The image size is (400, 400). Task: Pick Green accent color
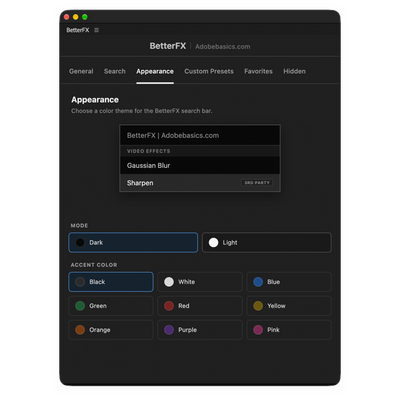click(111, 306)
